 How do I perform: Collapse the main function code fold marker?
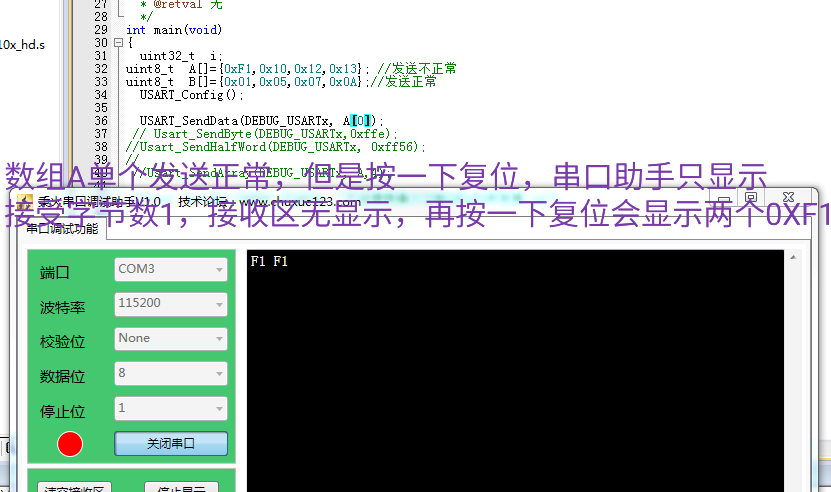coord(121,43)
